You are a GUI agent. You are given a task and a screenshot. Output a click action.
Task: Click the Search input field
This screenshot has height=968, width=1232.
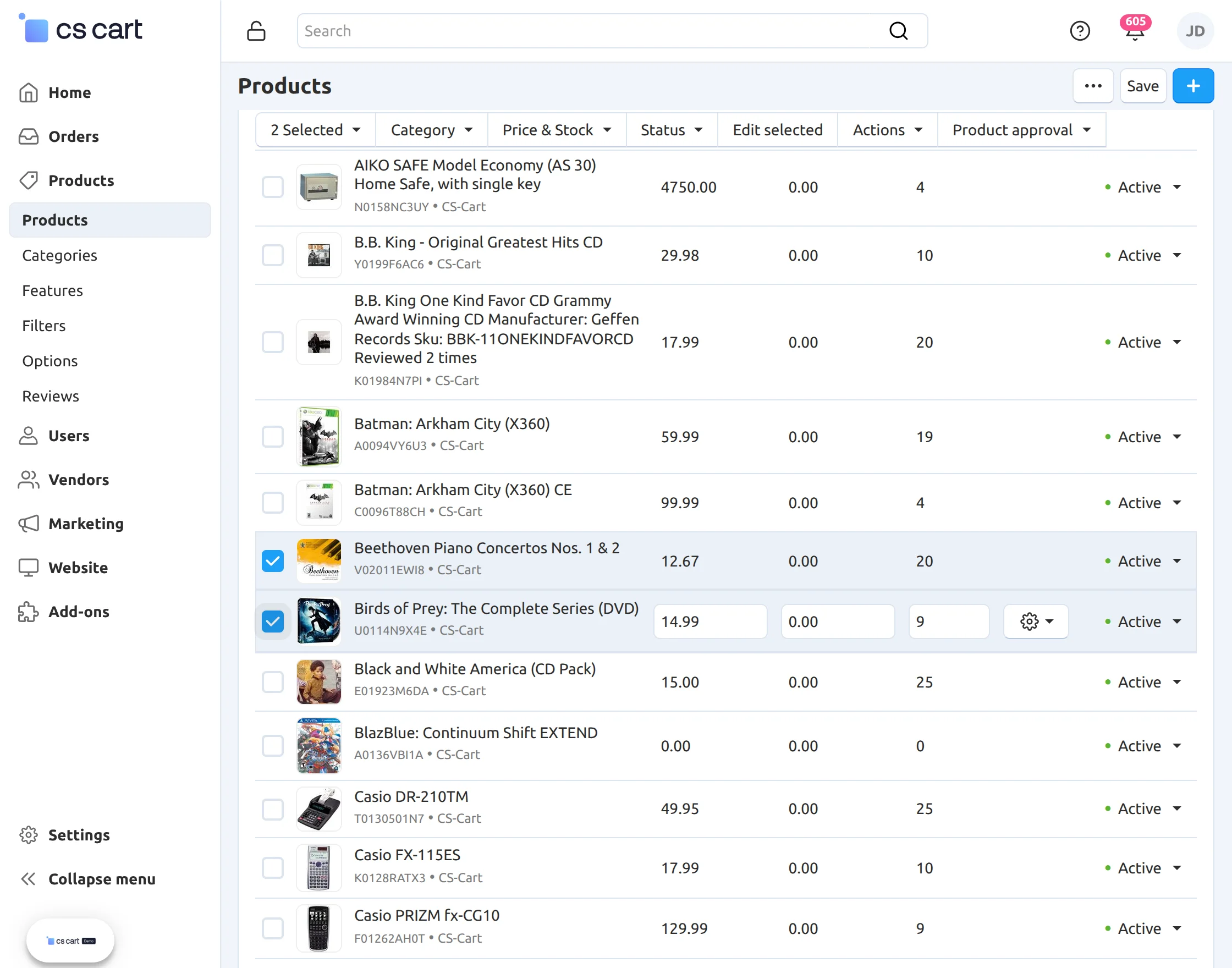click(x=612, y=31)
